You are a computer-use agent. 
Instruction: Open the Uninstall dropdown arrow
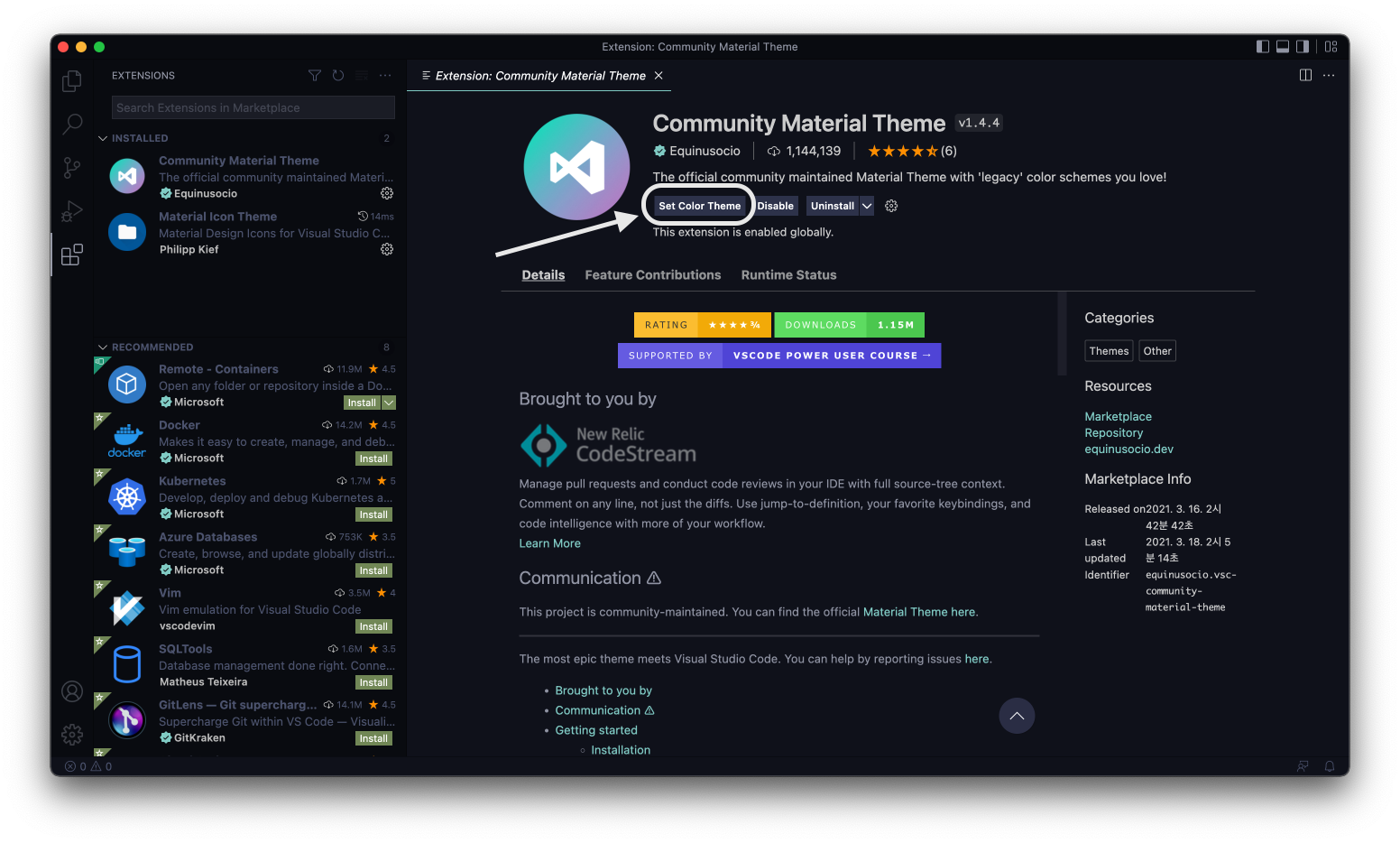pyautogui.click(x=867, y=206)
